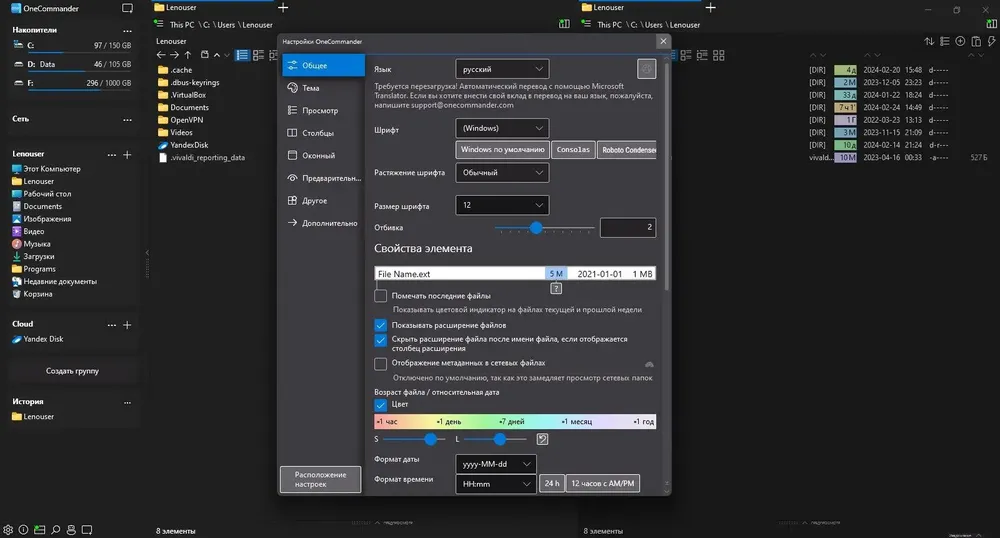Click the settings dialog vertical scrollbar
The width and height of the screenshot is (1000, 538).
666,175
